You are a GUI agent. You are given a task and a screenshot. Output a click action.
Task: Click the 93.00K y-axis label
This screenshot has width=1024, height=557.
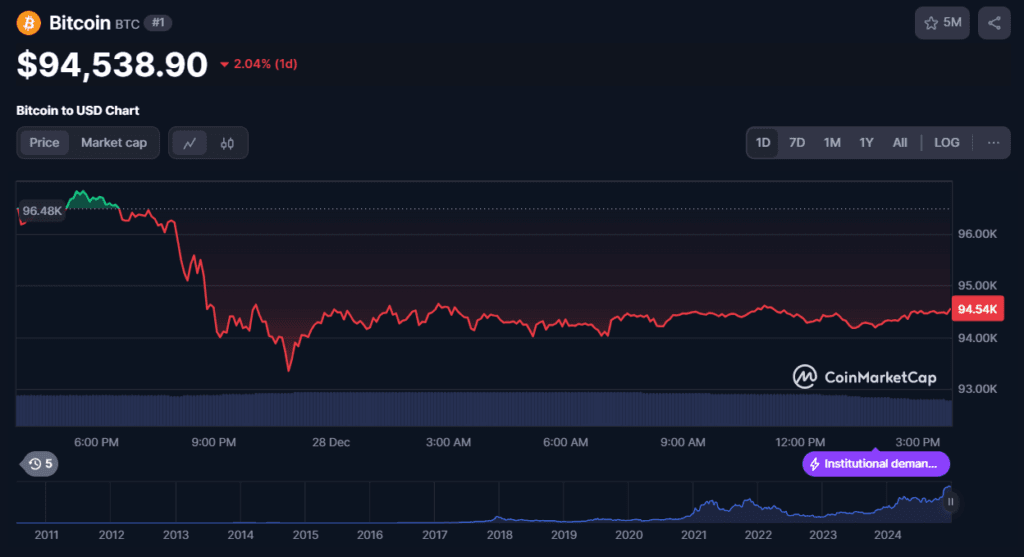(x=977, y=389)
